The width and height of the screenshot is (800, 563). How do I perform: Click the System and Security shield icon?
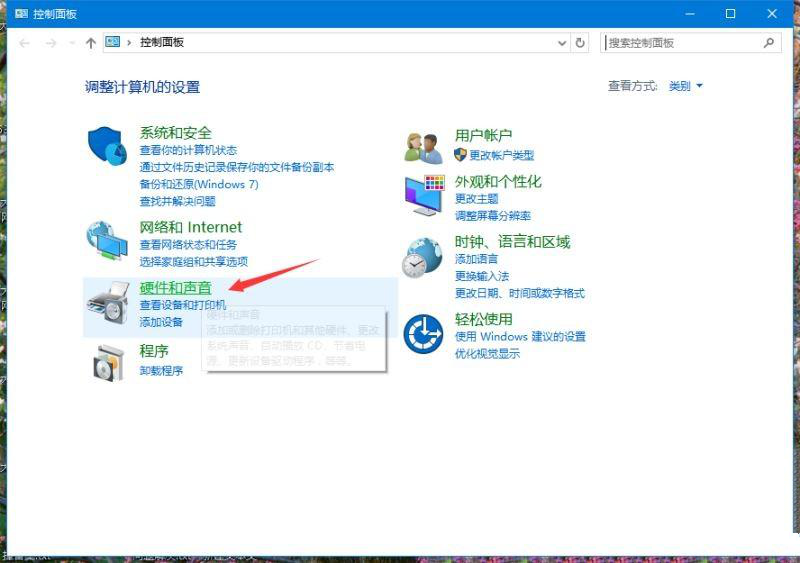(x=107, y=148)
